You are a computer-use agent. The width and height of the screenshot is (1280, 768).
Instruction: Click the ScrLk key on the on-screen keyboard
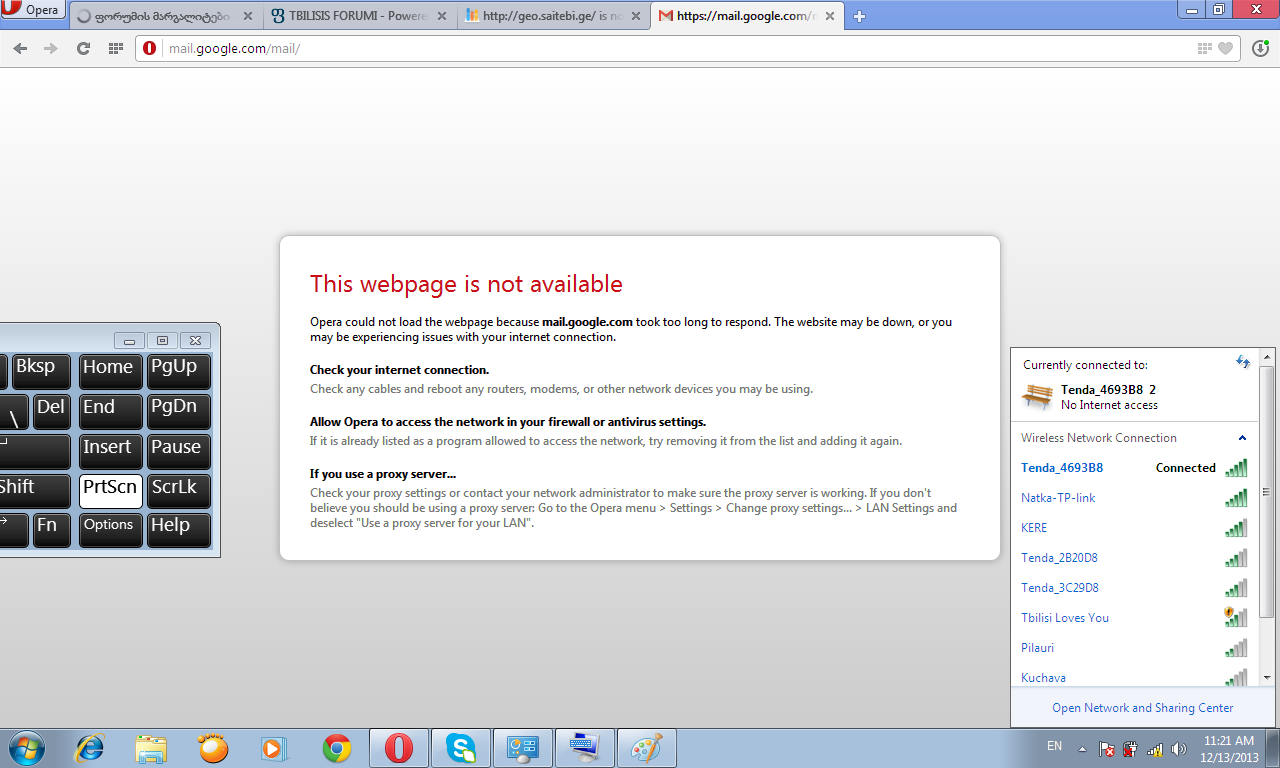[x=177, y=491]
